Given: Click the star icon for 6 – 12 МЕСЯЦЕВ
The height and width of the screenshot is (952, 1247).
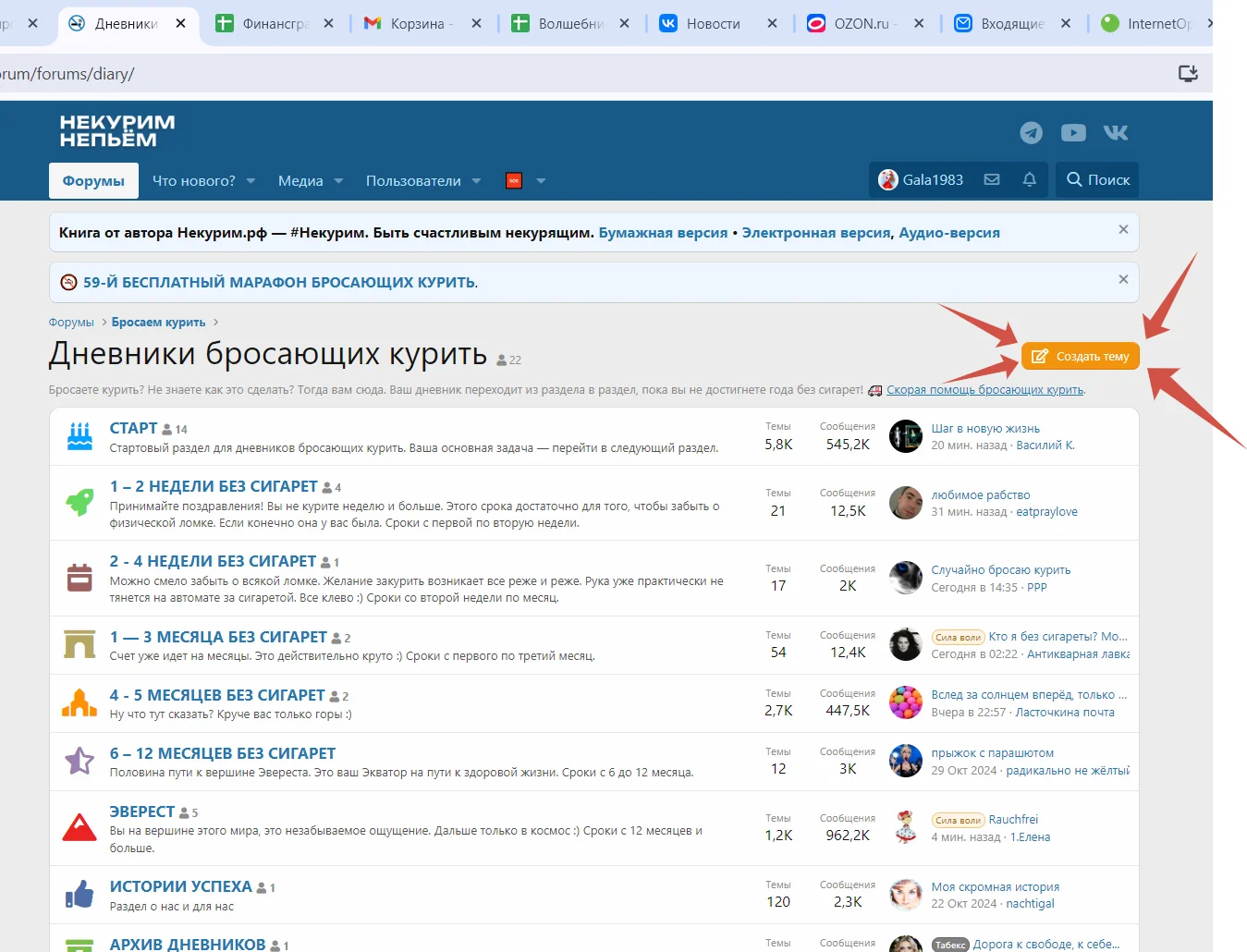Looking at the screenshot, I should tap(79, 761).
